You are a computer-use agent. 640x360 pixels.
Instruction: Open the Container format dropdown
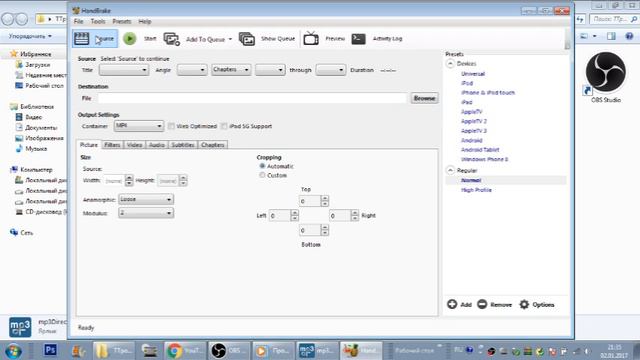[x=139, y=126]
